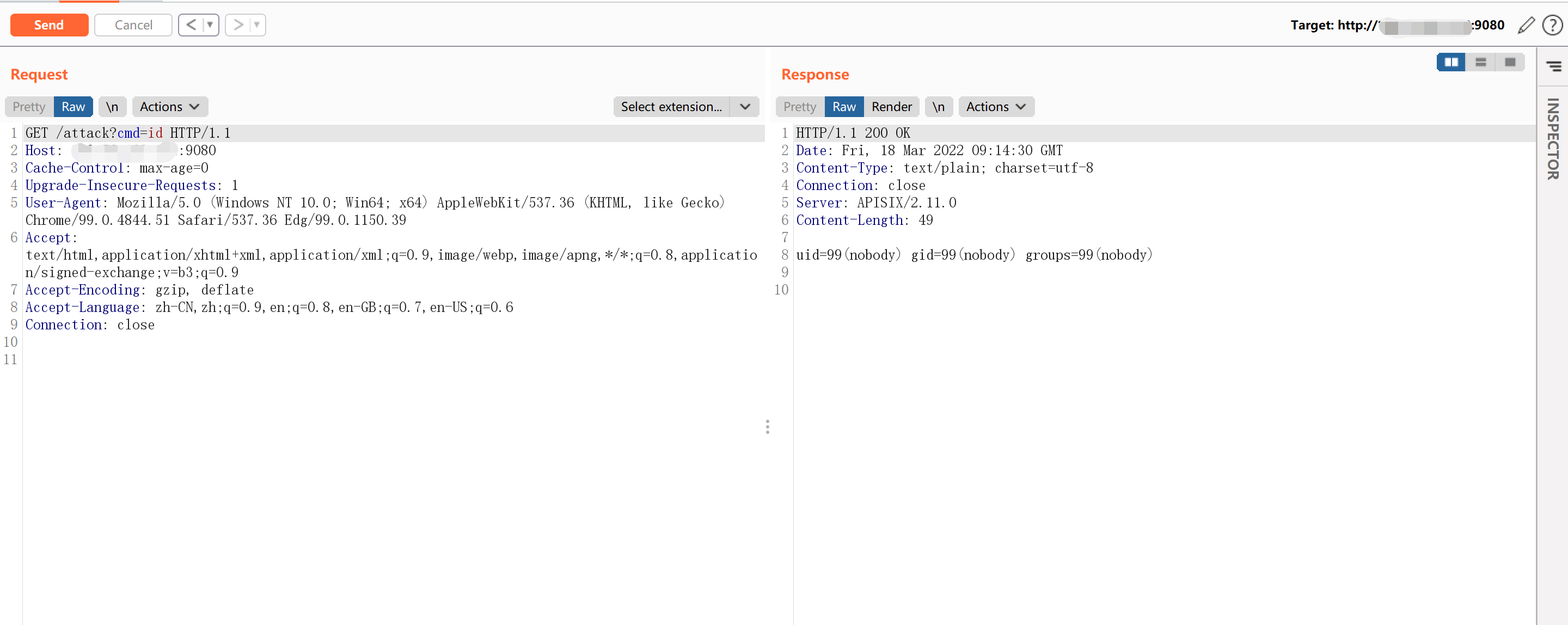Switch Response view to Render tab
The width and height of the screenshot is (1568, 625).
coord(891,107)
